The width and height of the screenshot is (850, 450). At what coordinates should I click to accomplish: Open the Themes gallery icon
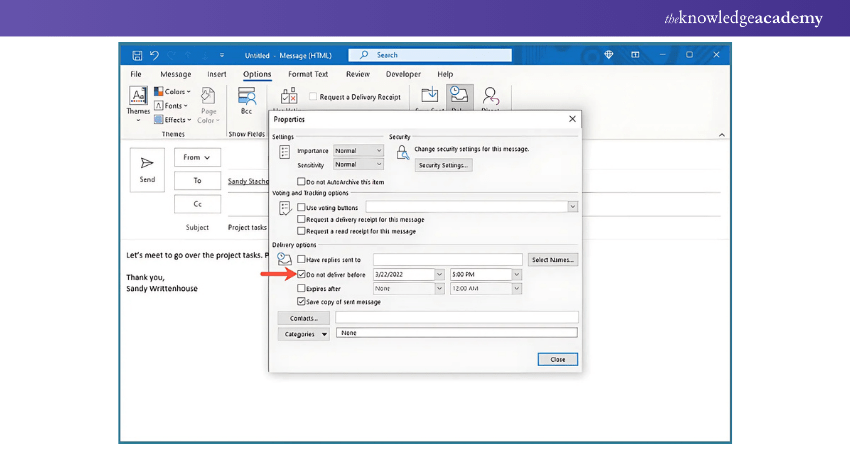coord(138,97)
